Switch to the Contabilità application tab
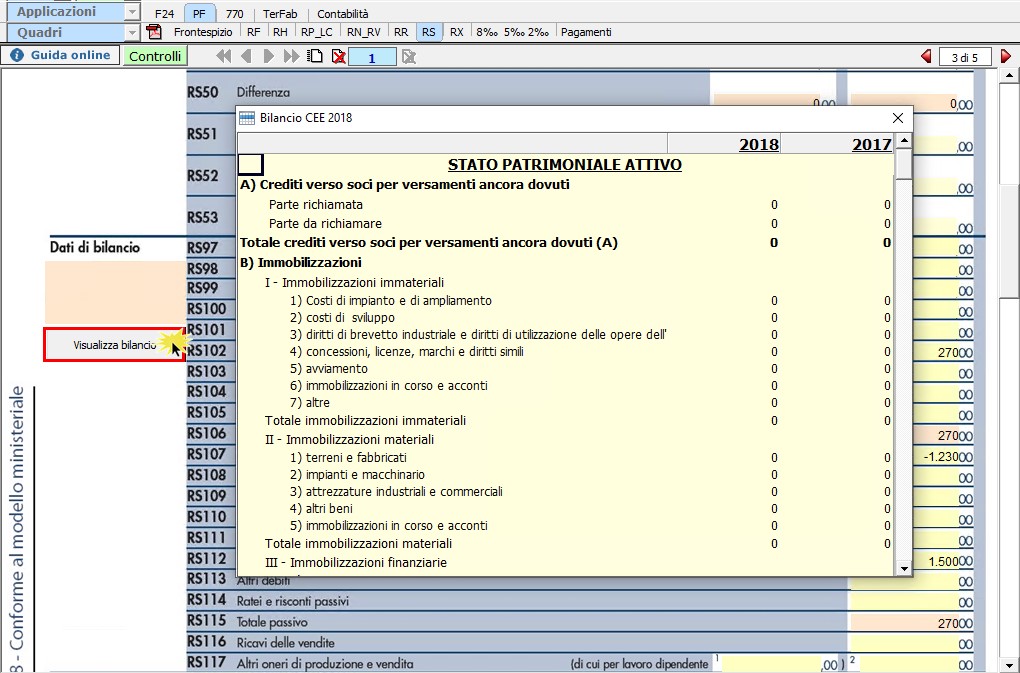Image resolution: width=1020 pixels, height=673 pixels. pos(342,14)
